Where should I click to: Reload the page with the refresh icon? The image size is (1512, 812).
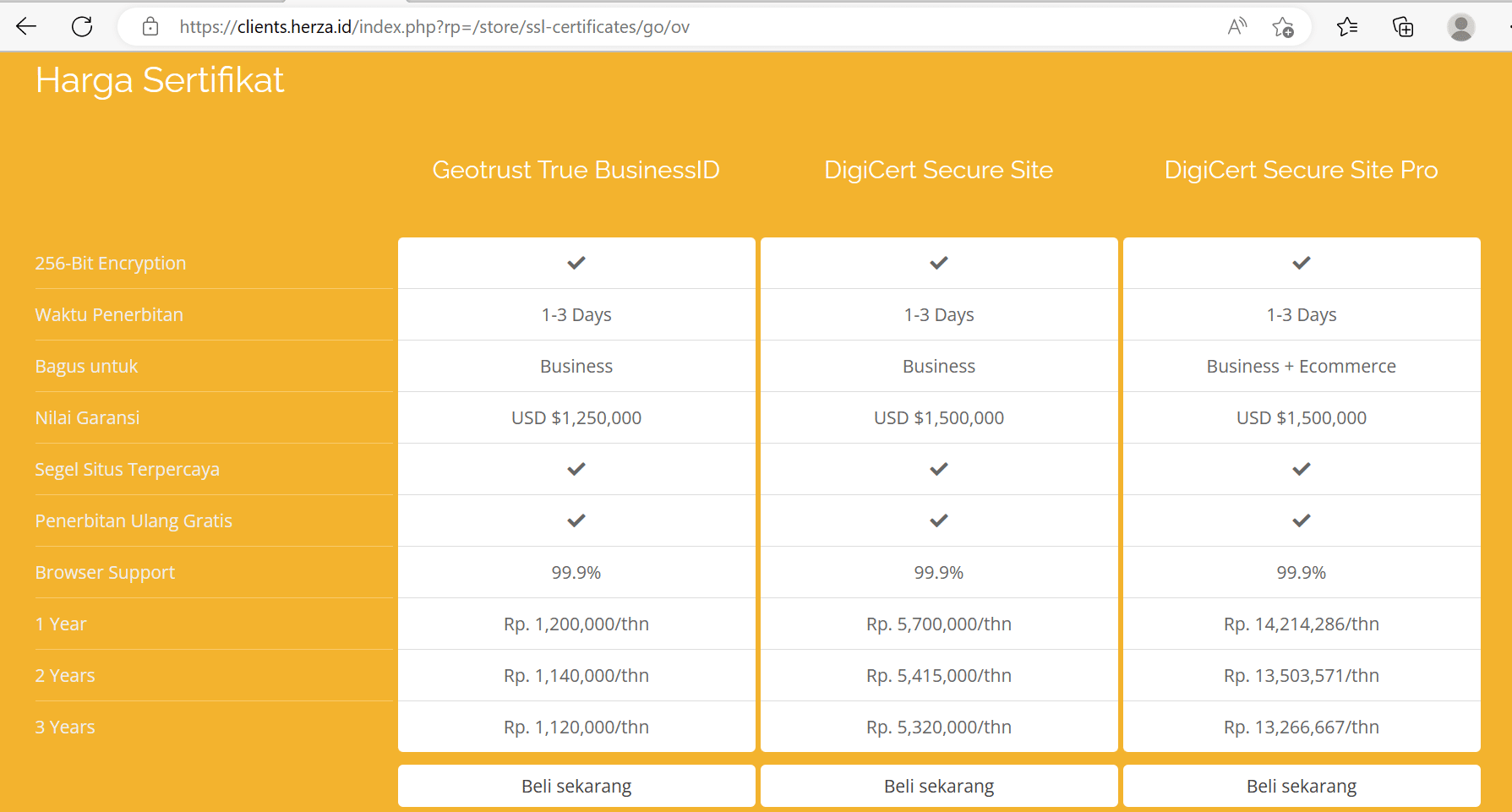82,27
